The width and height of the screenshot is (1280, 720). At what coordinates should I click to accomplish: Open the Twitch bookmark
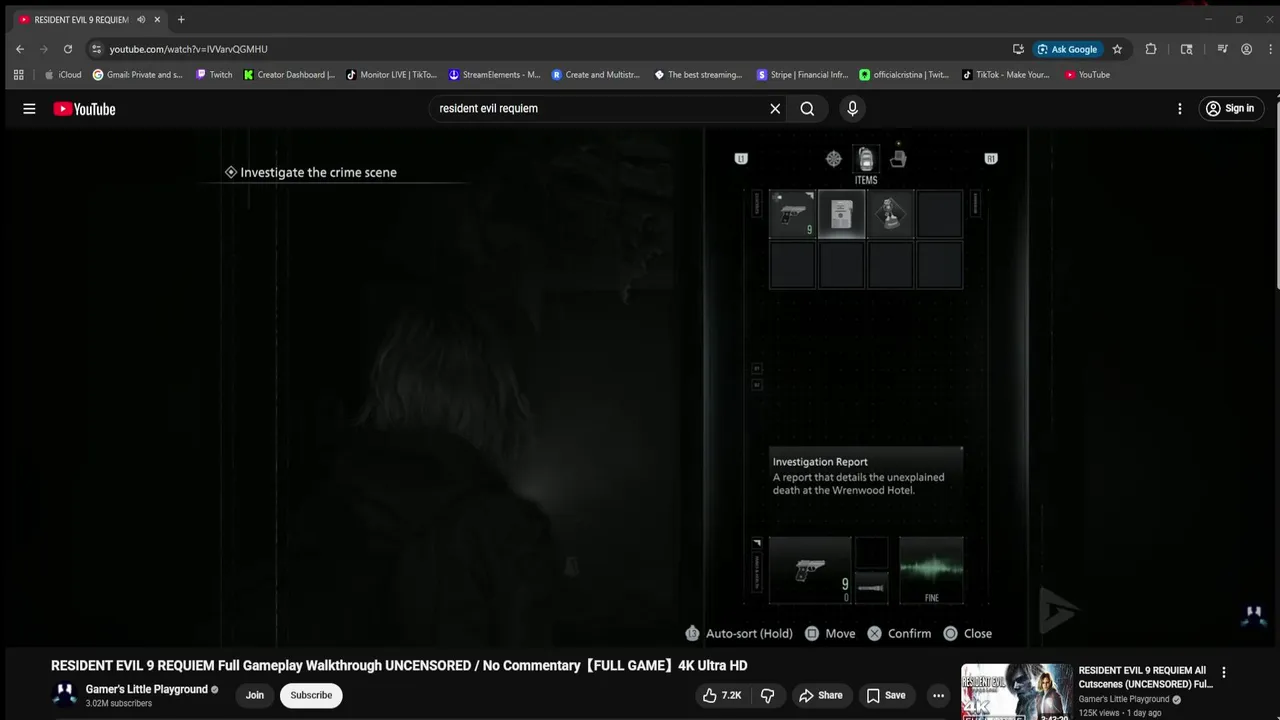point(214,74)
